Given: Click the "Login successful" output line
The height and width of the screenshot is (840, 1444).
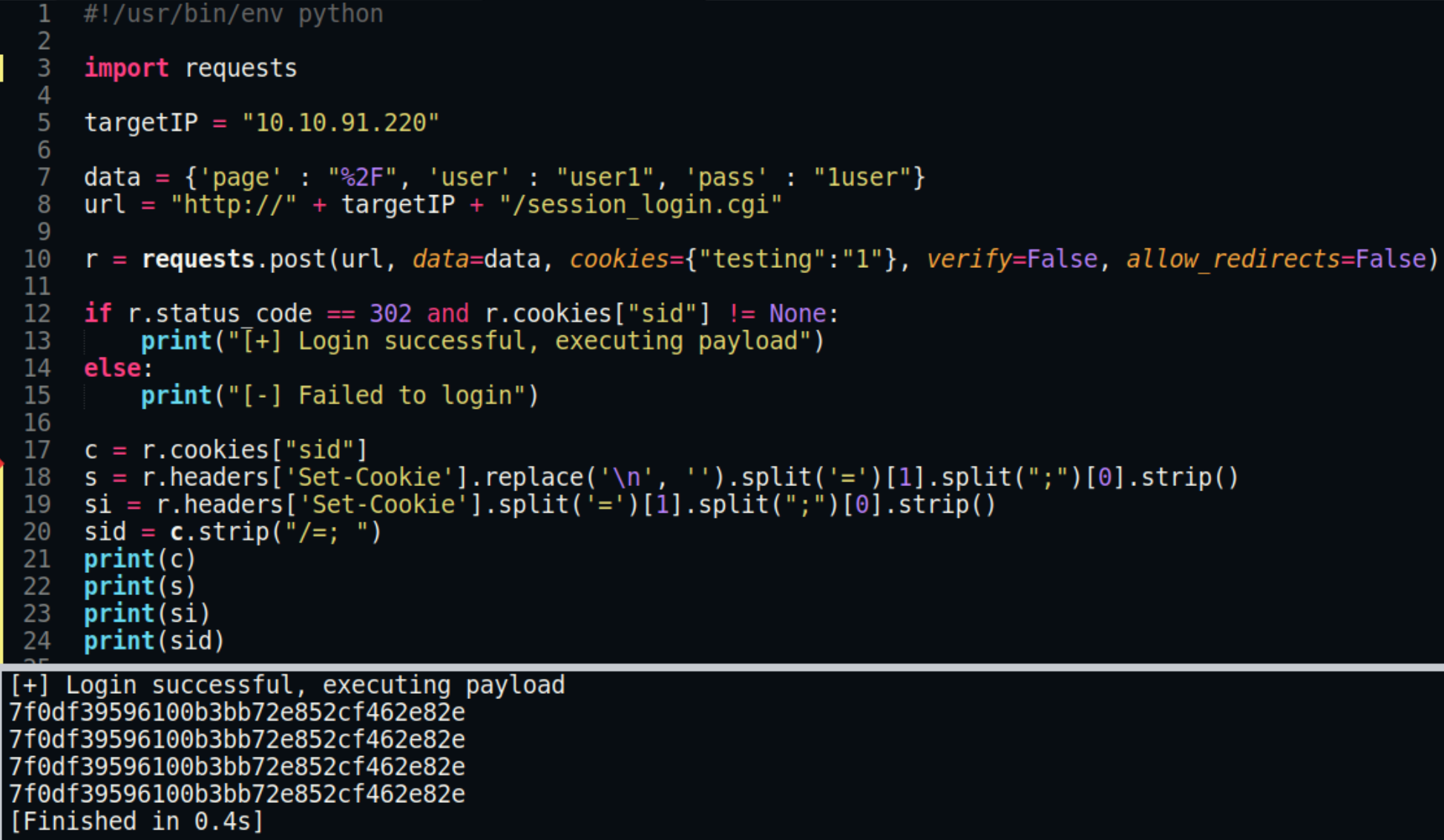Looking at the screenshot, I should coord(287,685).
